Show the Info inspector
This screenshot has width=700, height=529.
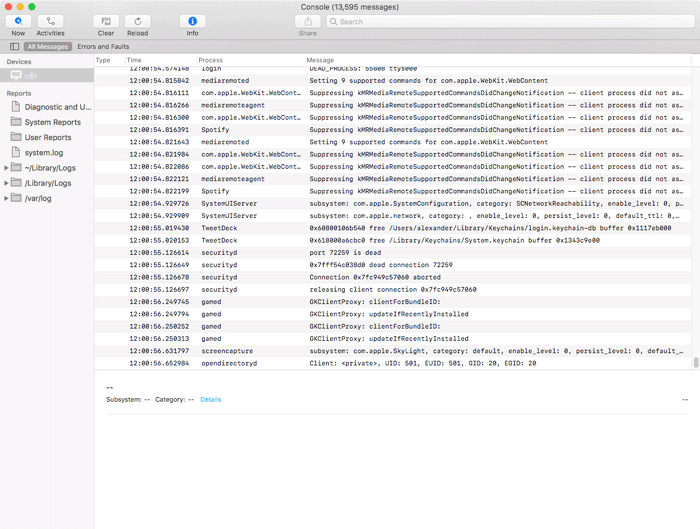coord(192,21)
